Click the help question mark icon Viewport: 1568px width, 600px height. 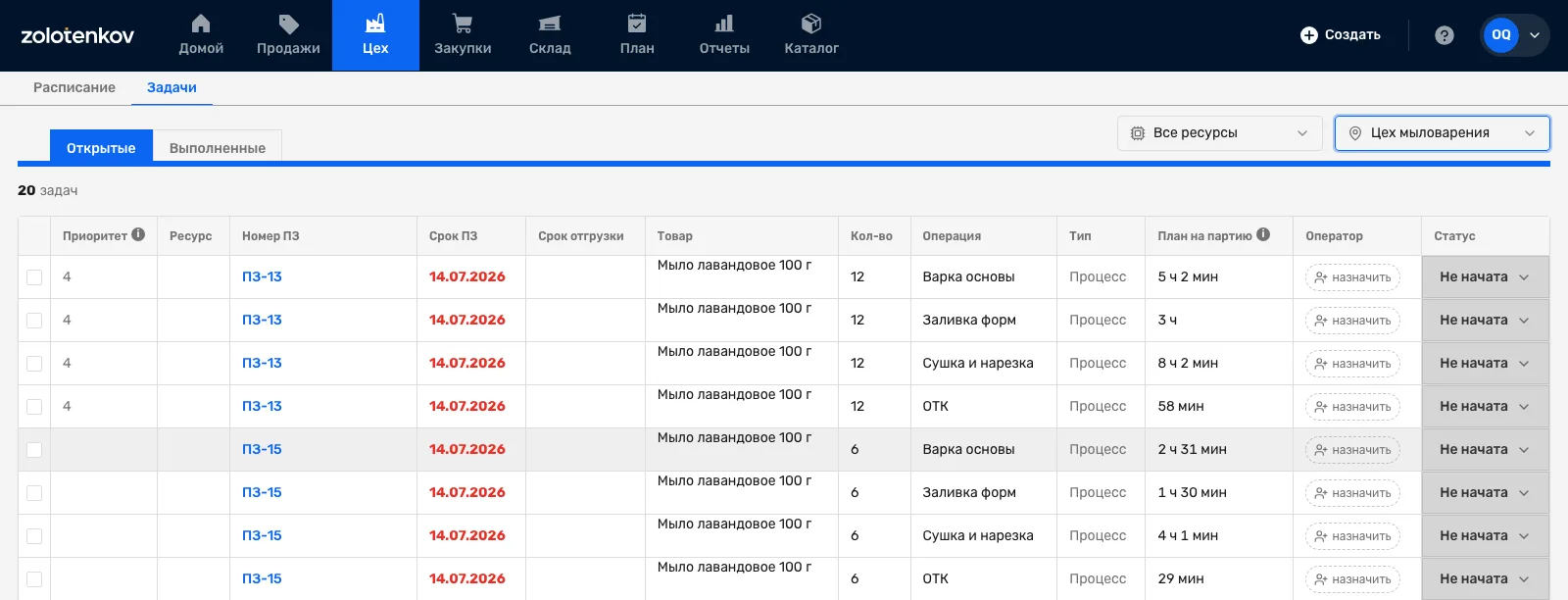(x=1444, y=35)
